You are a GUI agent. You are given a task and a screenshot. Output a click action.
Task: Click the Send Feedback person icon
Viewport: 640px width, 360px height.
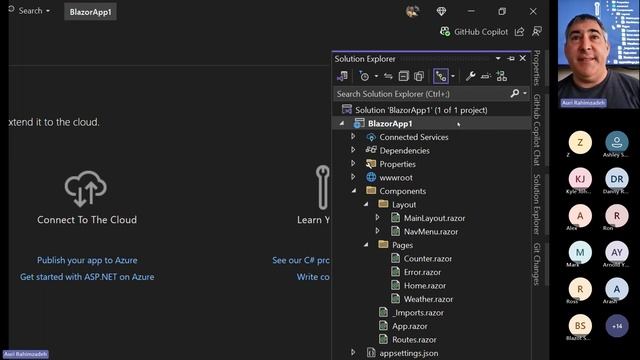coord(537,31)
